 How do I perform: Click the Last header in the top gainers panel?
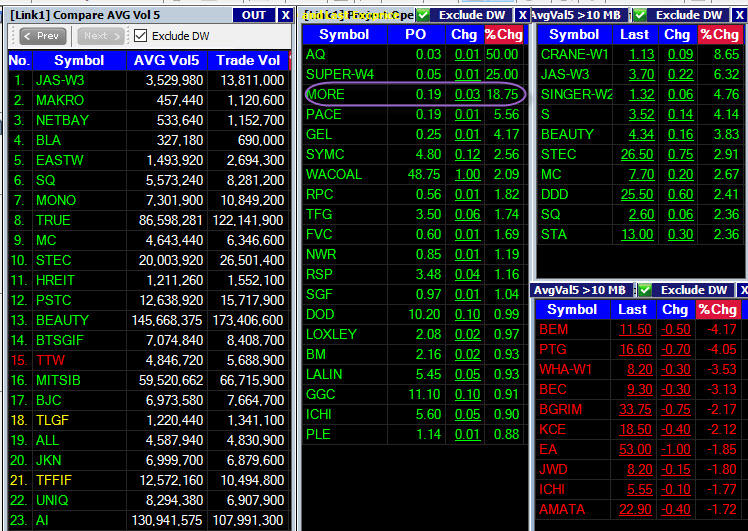(634, 35)
